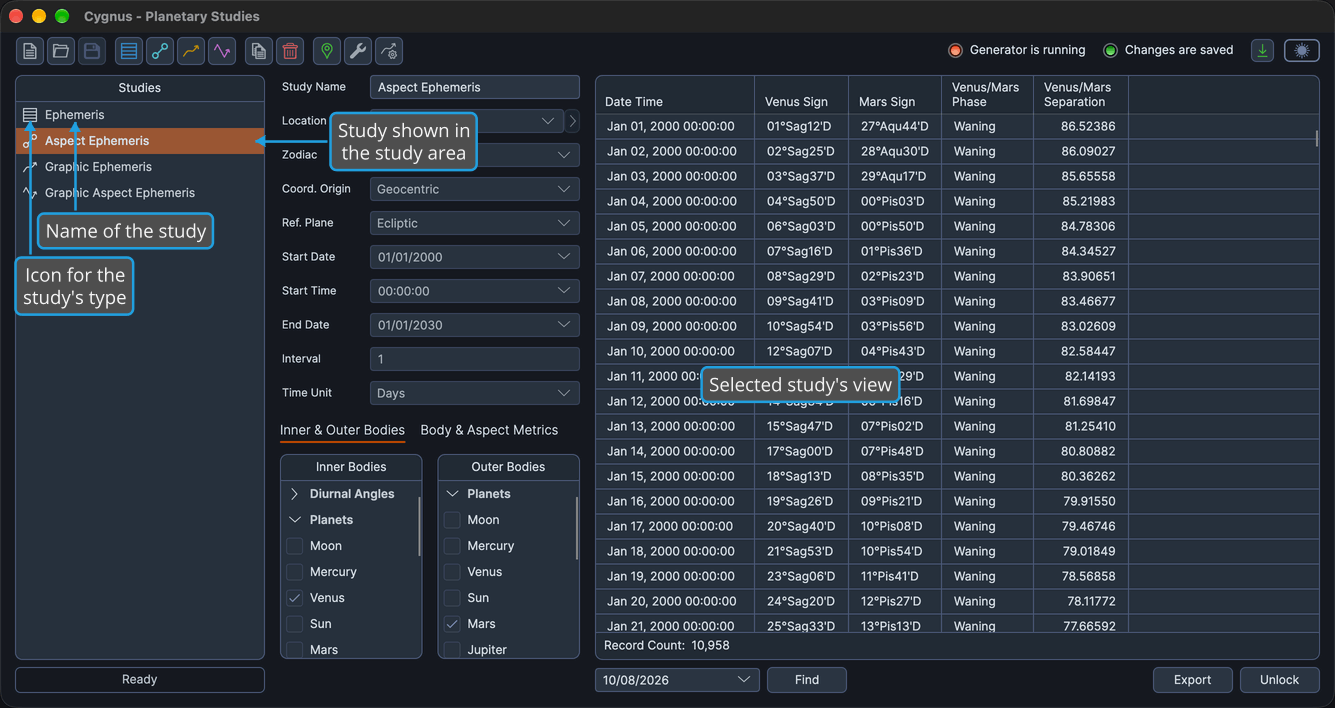Add a Graphic Ephemeris study from toolbar
Viewport: 1335px width, 708px height.
191,51
